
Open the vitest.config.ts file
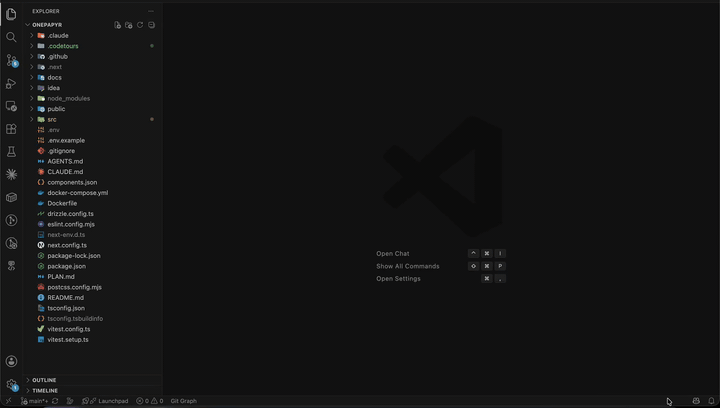[x=92, y=329]
